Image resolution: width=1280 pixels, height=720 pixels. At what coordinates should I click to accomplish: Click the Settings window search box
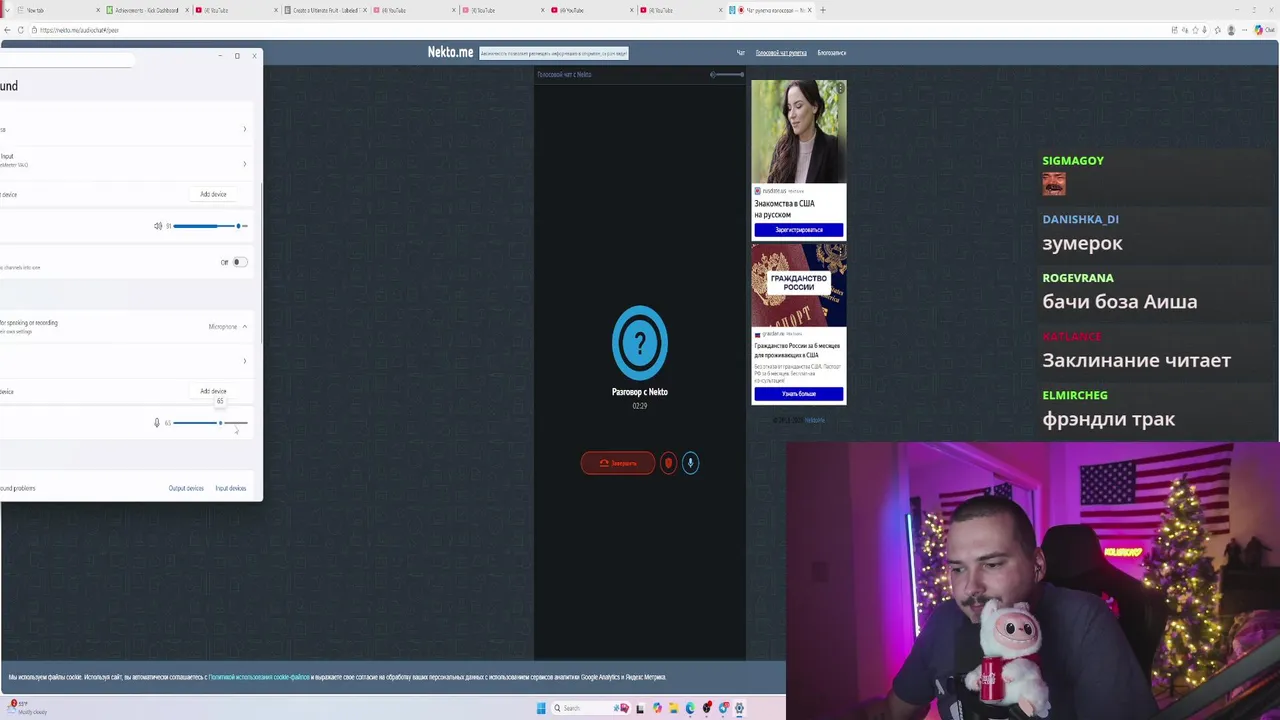(x=66, y=61)
